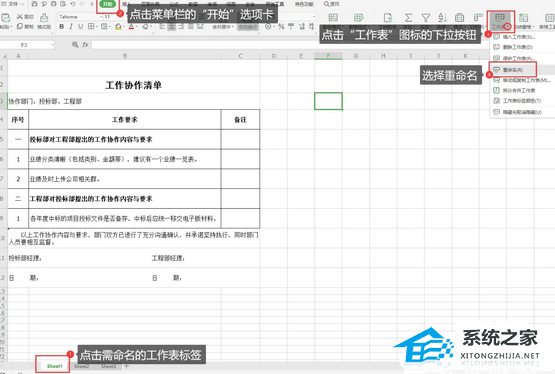Click the Save icon in quick toolbar
This screenshot has height=374, width=555.
pyautogui.click(x=34, y=4)
